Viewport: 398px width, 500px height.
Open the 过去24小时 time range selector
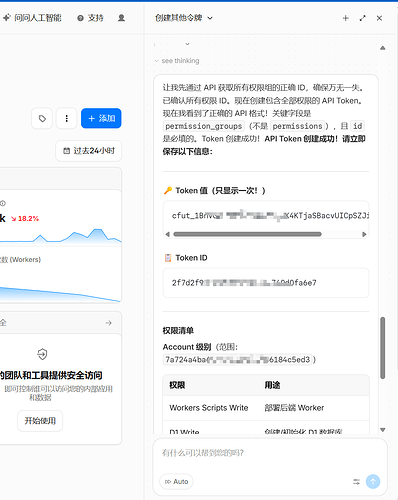click(89, 151)
